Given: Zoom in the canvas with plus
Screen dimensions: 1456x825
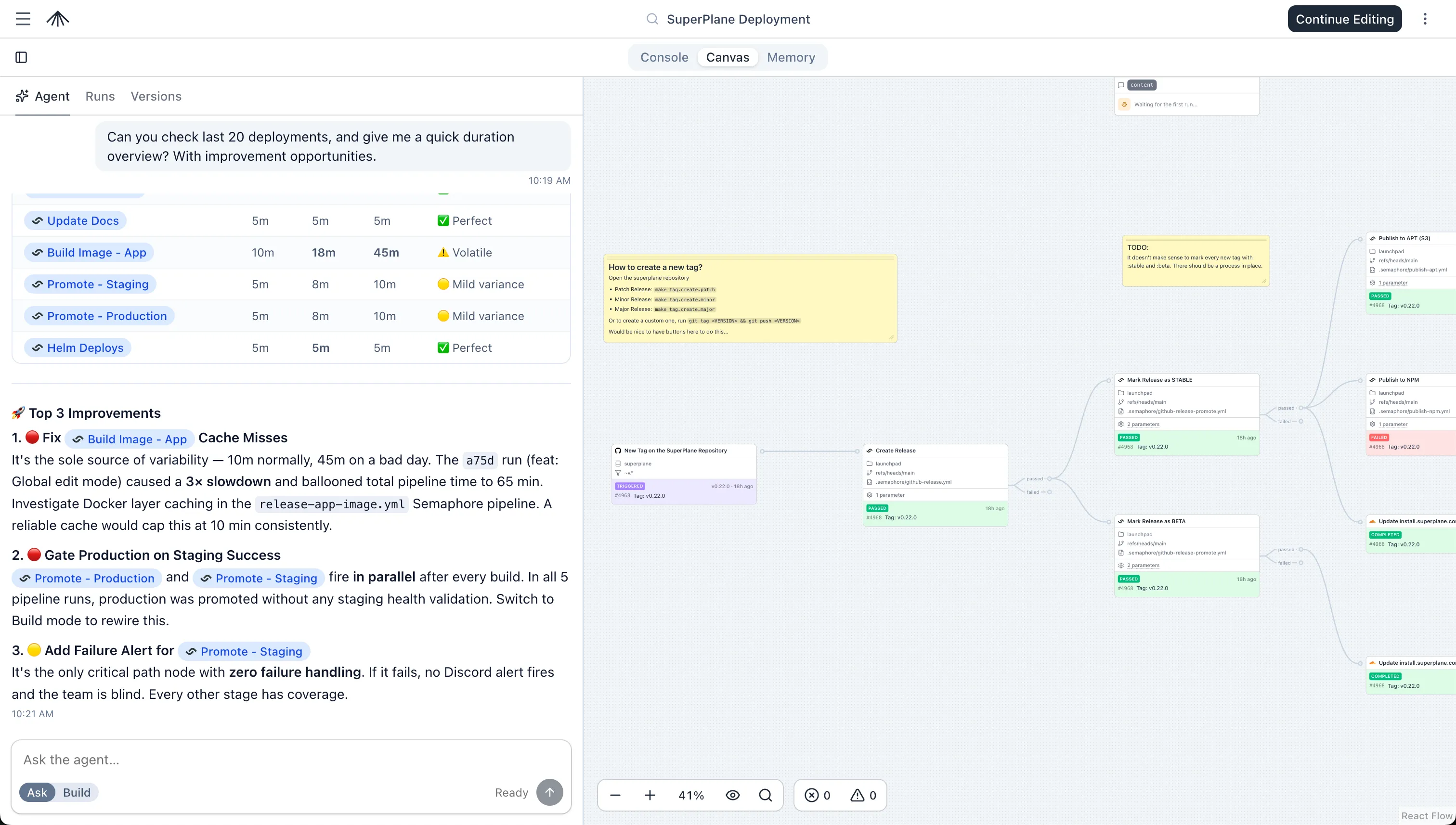Looking at the screenshot, I should (x=650, y=795).
